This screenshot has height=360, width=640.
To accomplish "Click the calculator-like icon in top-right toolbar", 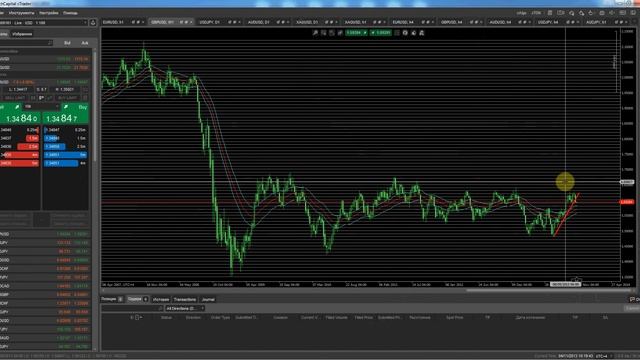I will (x=550, y=13).
